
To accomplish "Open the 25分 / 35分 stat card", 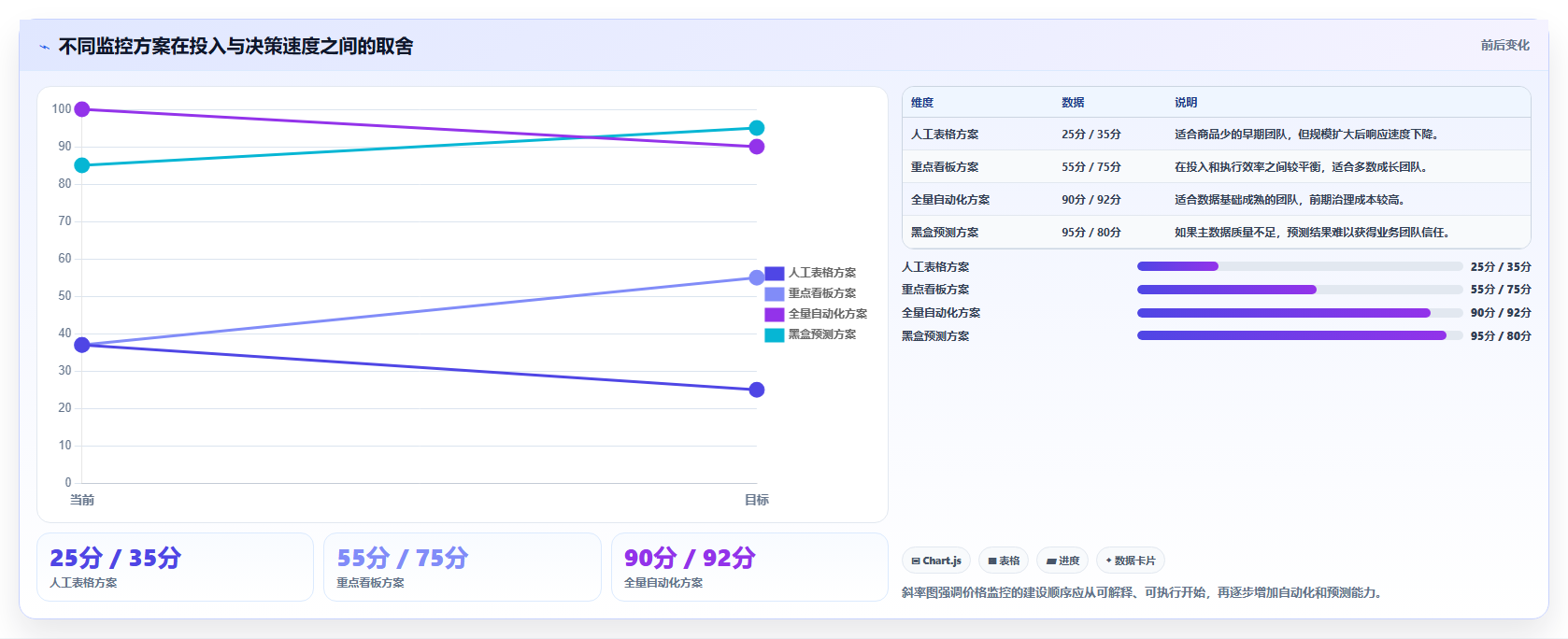I will pos(175,567).
